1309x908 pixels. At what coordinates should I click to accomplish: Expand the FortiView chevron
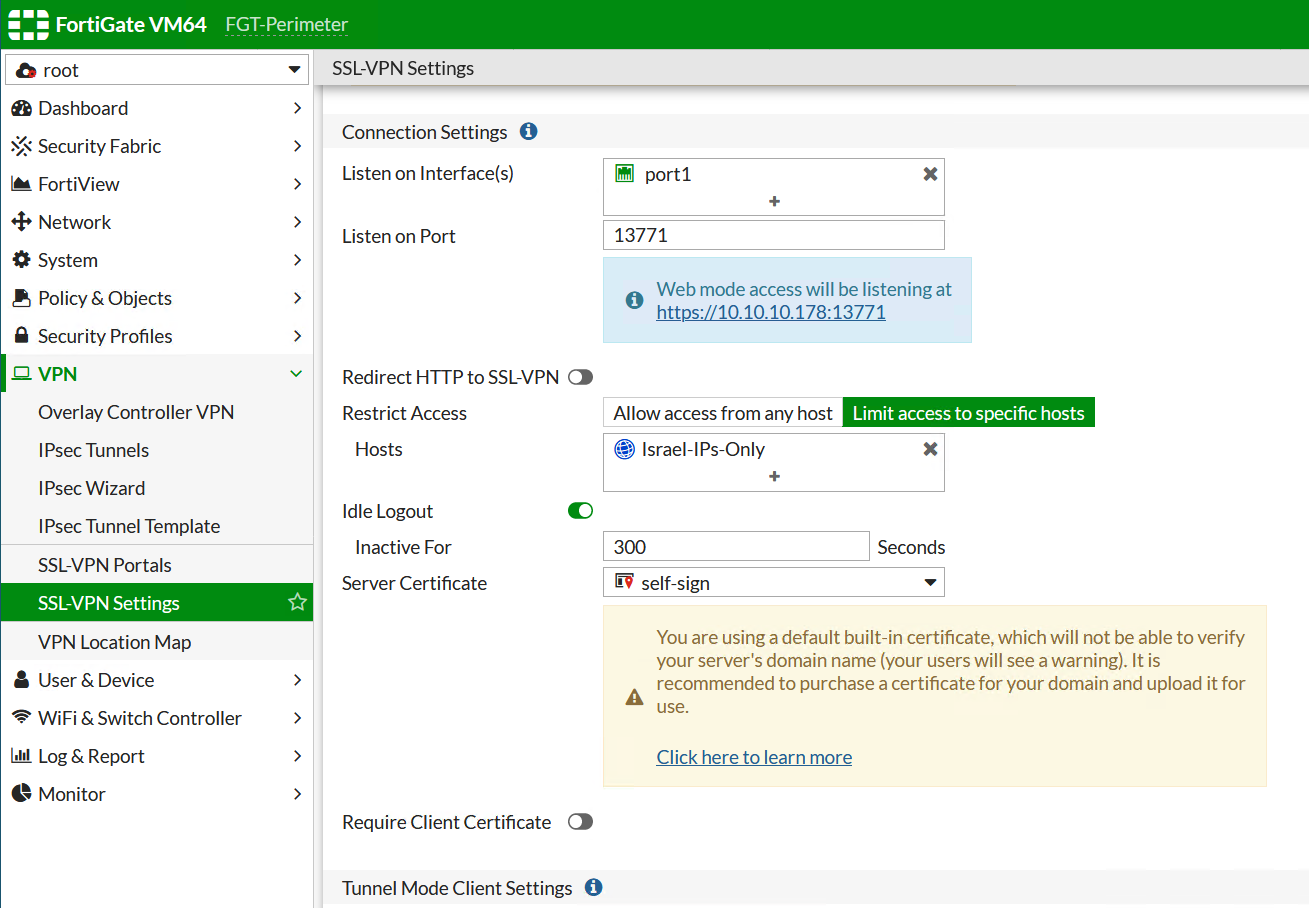(297, 184)
